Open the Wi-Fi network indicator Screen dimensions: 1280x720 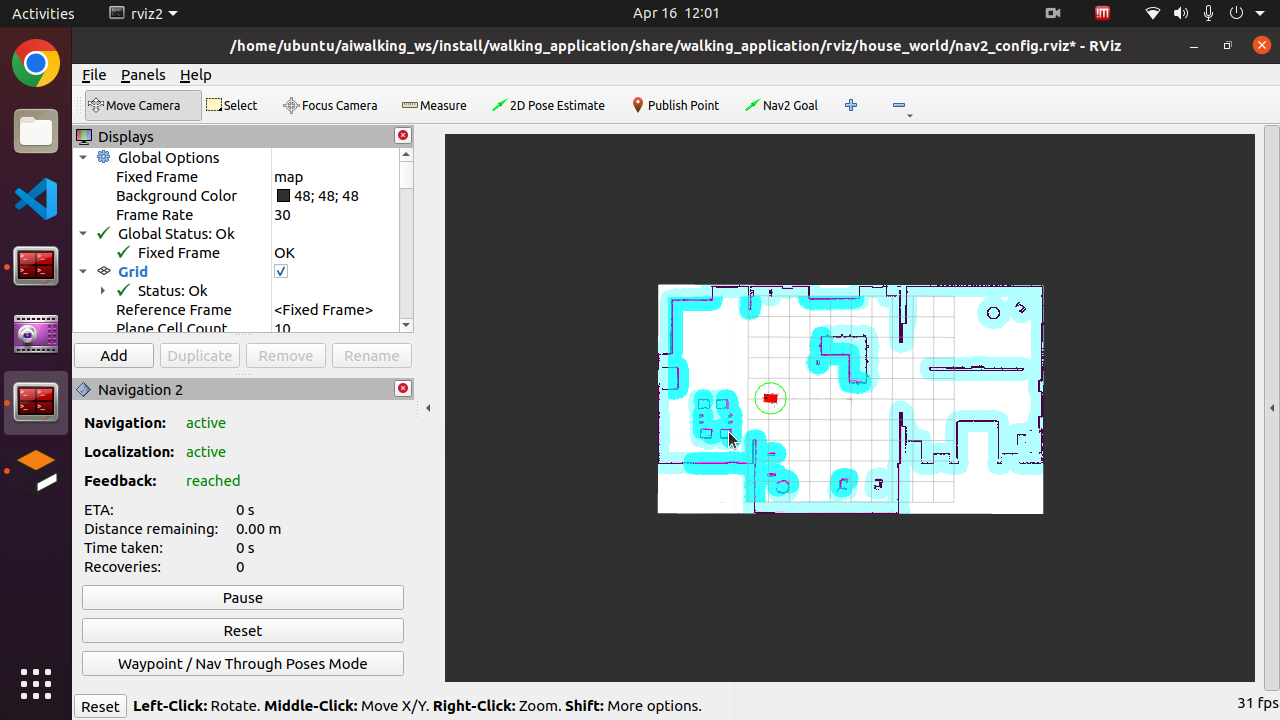pyautogui.click(x=1153, y=13)
